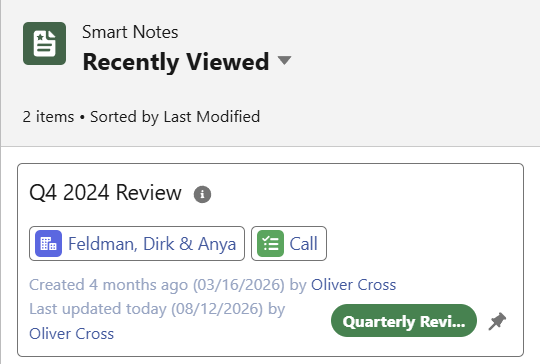Click the green task checklist icon
The image size is (540, 364).
coord(270,243)
